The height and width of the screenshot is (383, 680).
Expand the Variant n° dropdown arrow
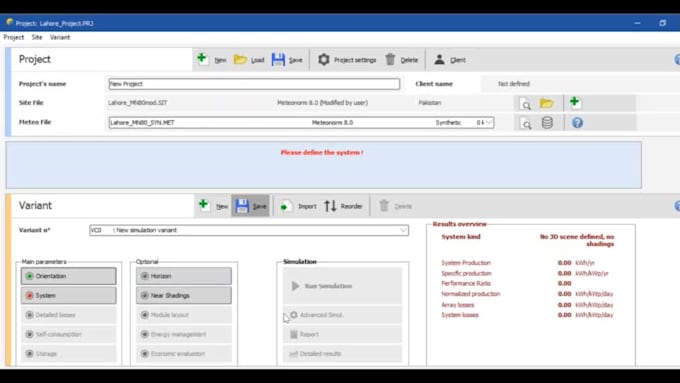403,230
